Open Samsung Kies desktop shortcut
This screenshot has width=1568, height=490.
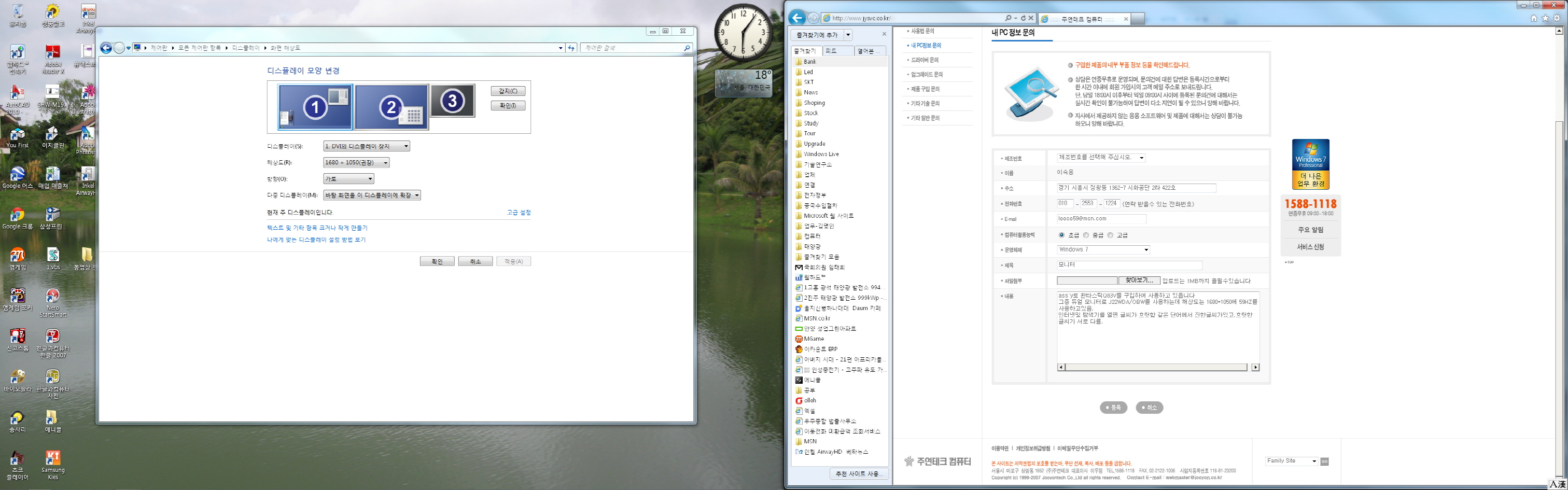[53, 465]
